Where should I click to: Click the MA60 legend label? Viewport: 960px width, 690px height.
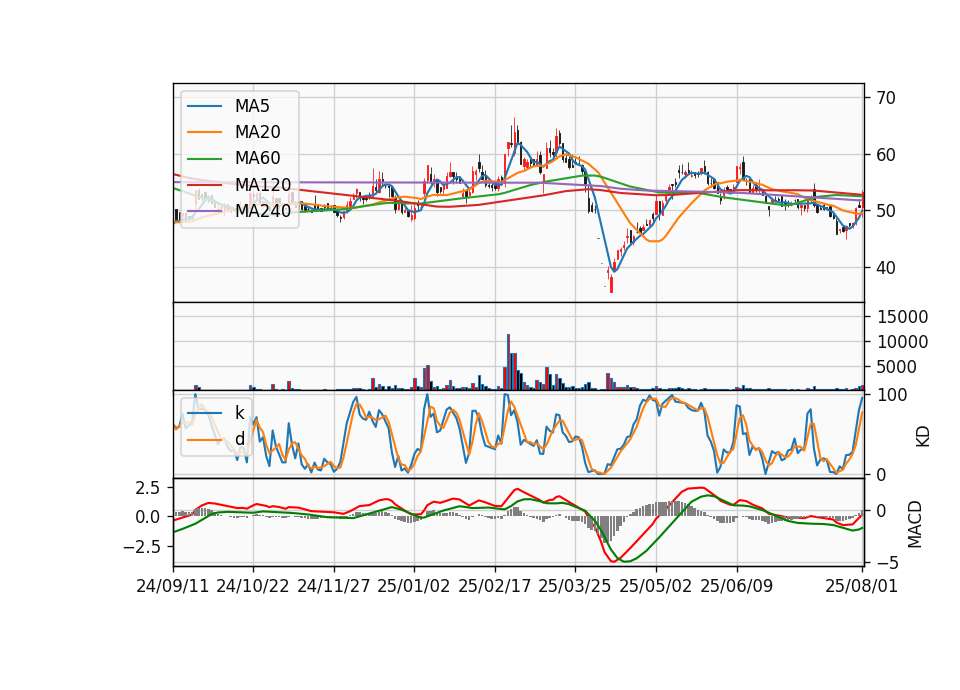pyautogui.click(x=257, y=159)
